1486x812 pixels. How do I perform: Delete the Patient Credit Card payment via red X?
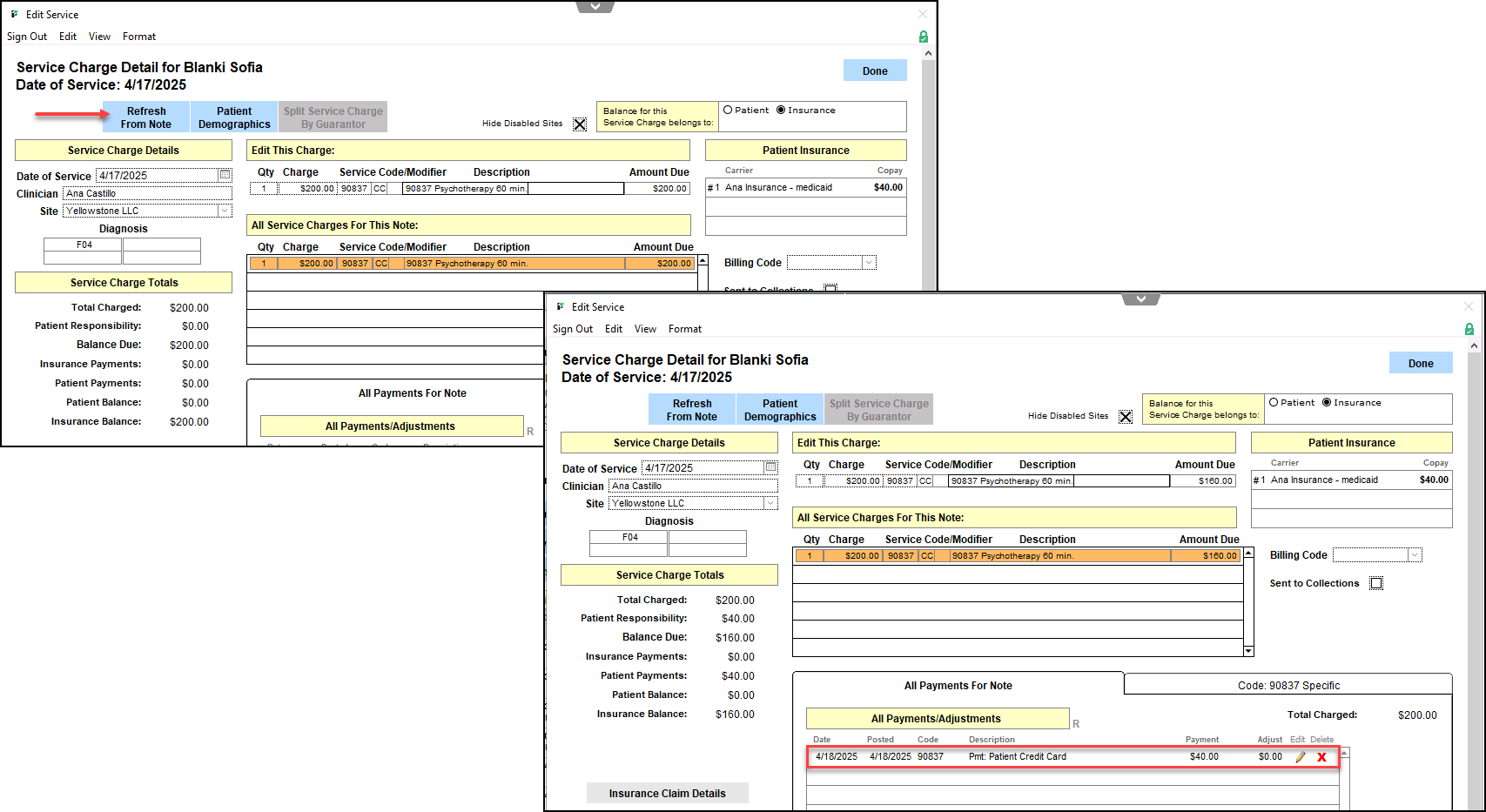pos(1321,757)
